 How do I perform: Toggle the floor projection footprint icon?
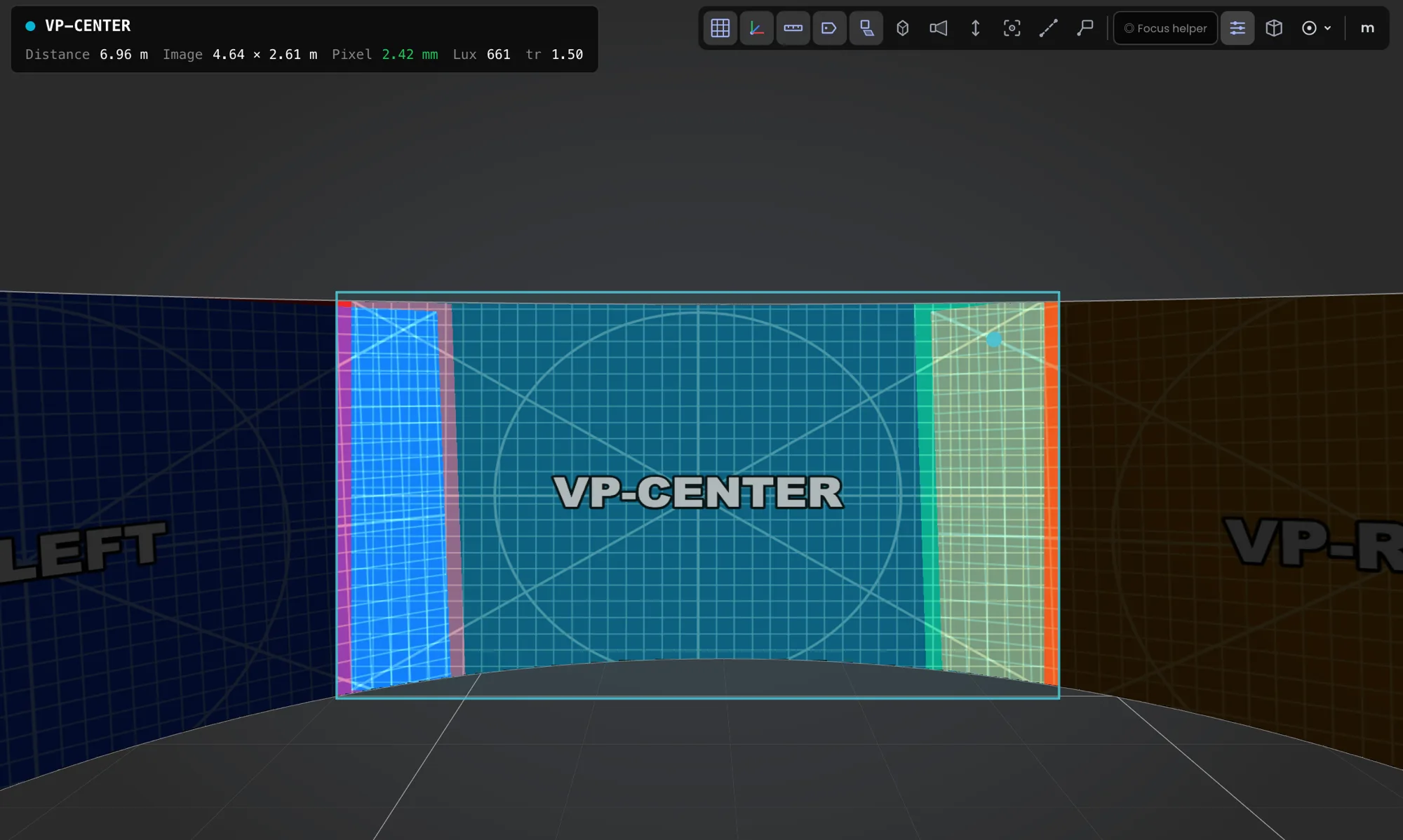[866, 28]
